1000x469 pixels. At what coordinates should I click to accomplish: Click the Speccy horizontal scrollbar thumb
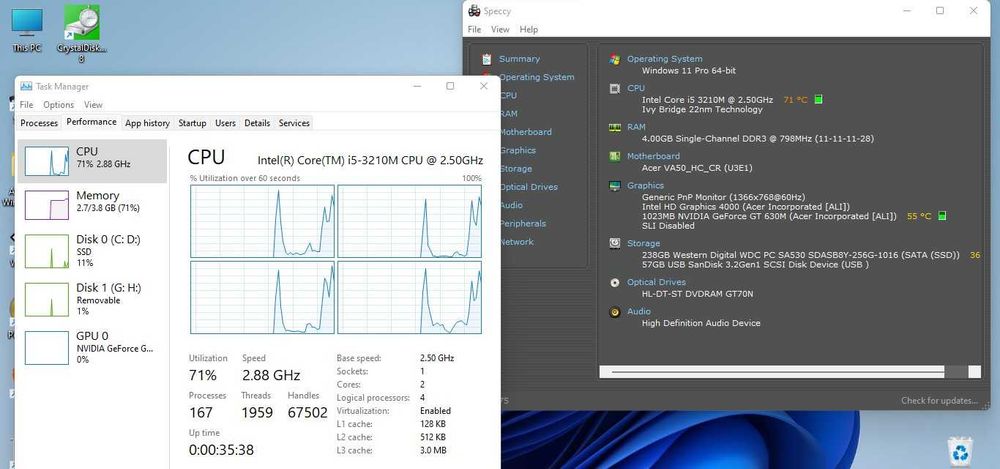click(x=777, y=371)
